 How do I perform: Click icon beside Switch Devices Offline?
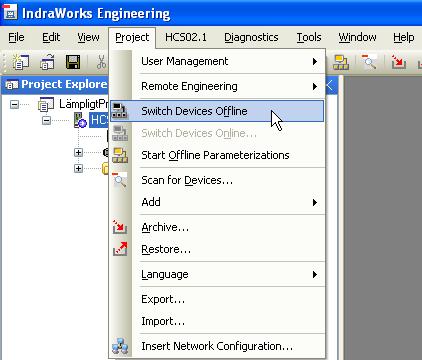coord(119,111)
